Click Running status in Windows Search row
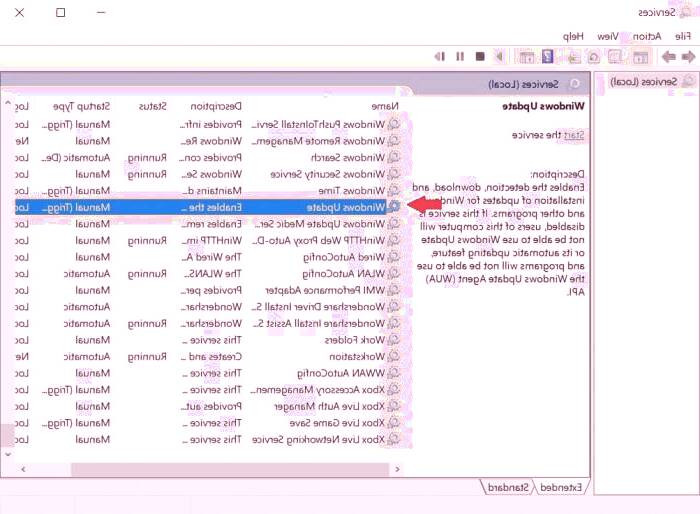Viewport: 700px width, 514px height. [x=147, y=158]
